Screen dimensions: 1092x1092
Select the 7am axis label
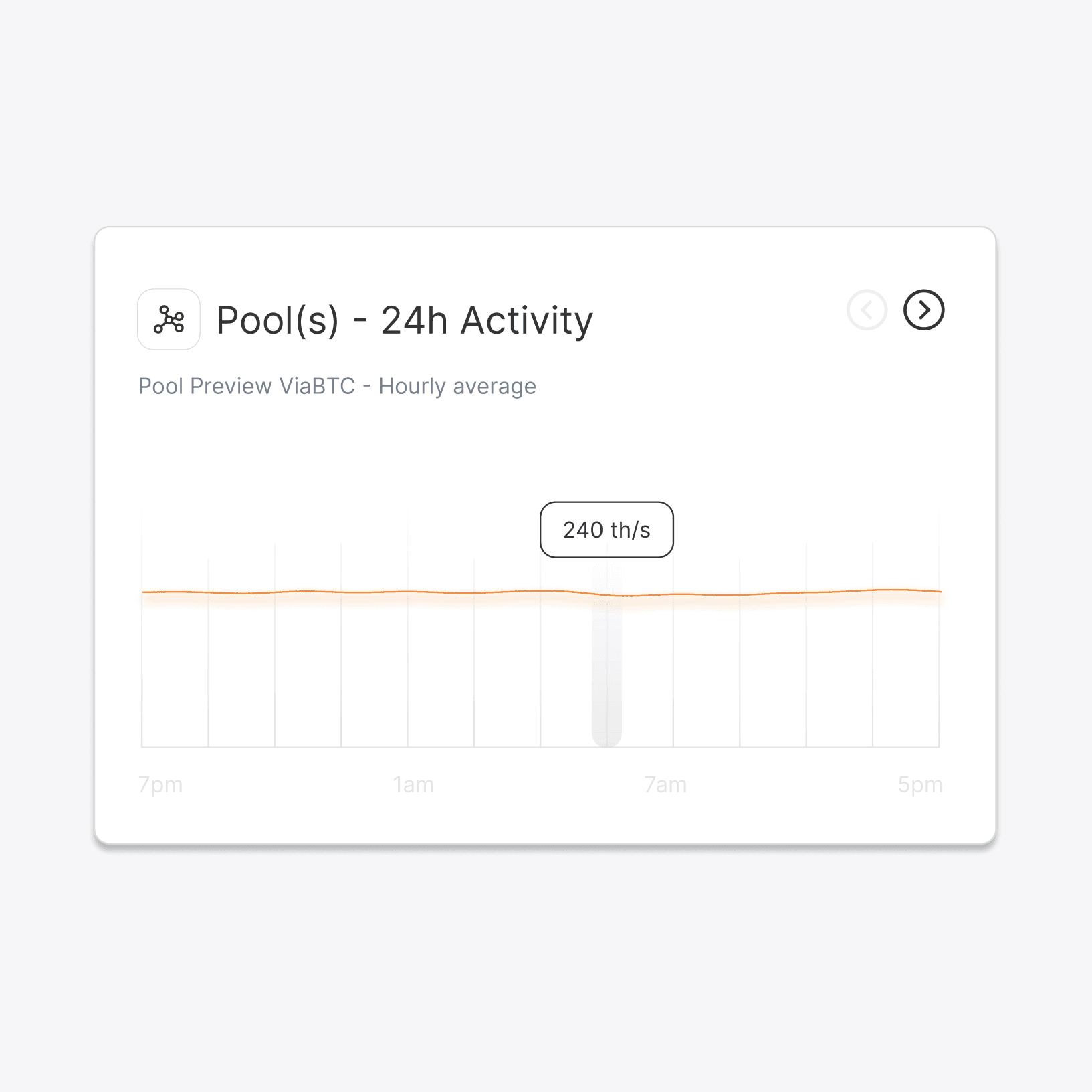[665, 784]
